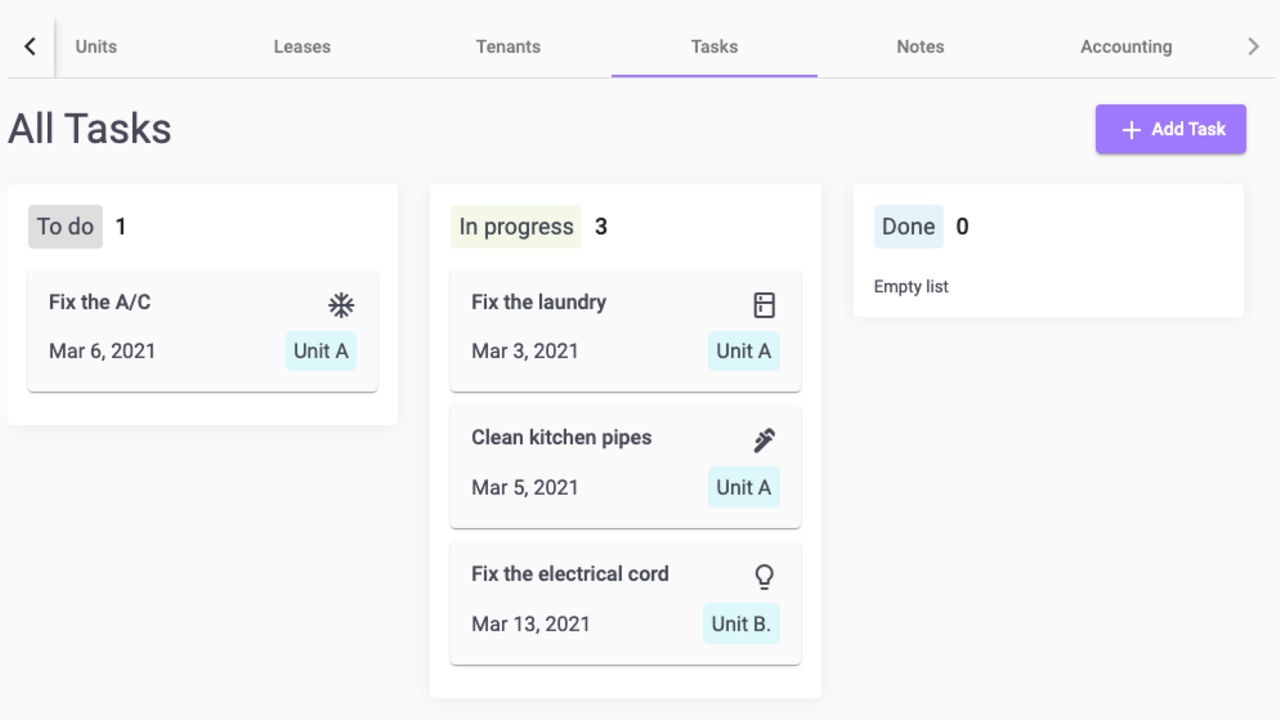This screenshot has width=1280, height=720.
Task: Select the To do column label
Action: [x=65, y=227]
